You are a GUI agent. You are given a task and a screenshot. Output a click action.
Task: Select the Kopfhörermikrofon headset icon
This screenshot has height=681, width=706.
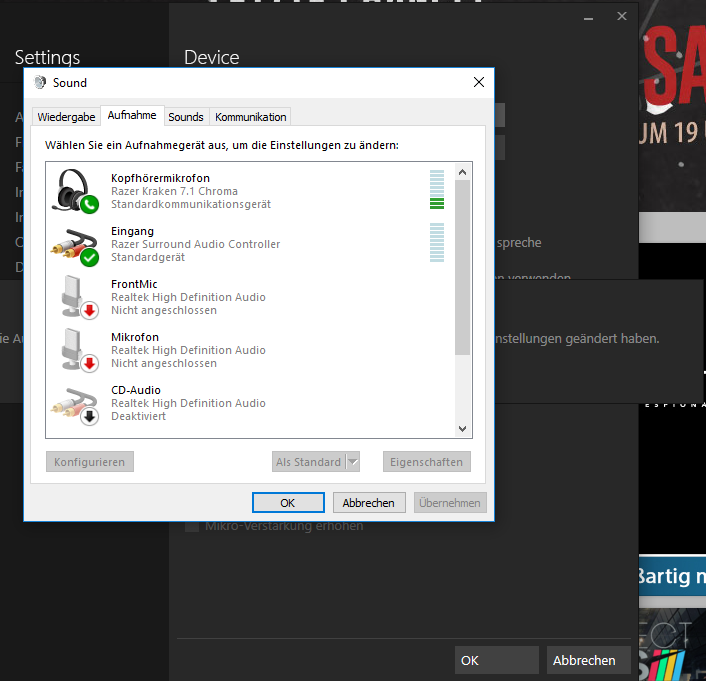pyautogui.click(x=75, y=191)
